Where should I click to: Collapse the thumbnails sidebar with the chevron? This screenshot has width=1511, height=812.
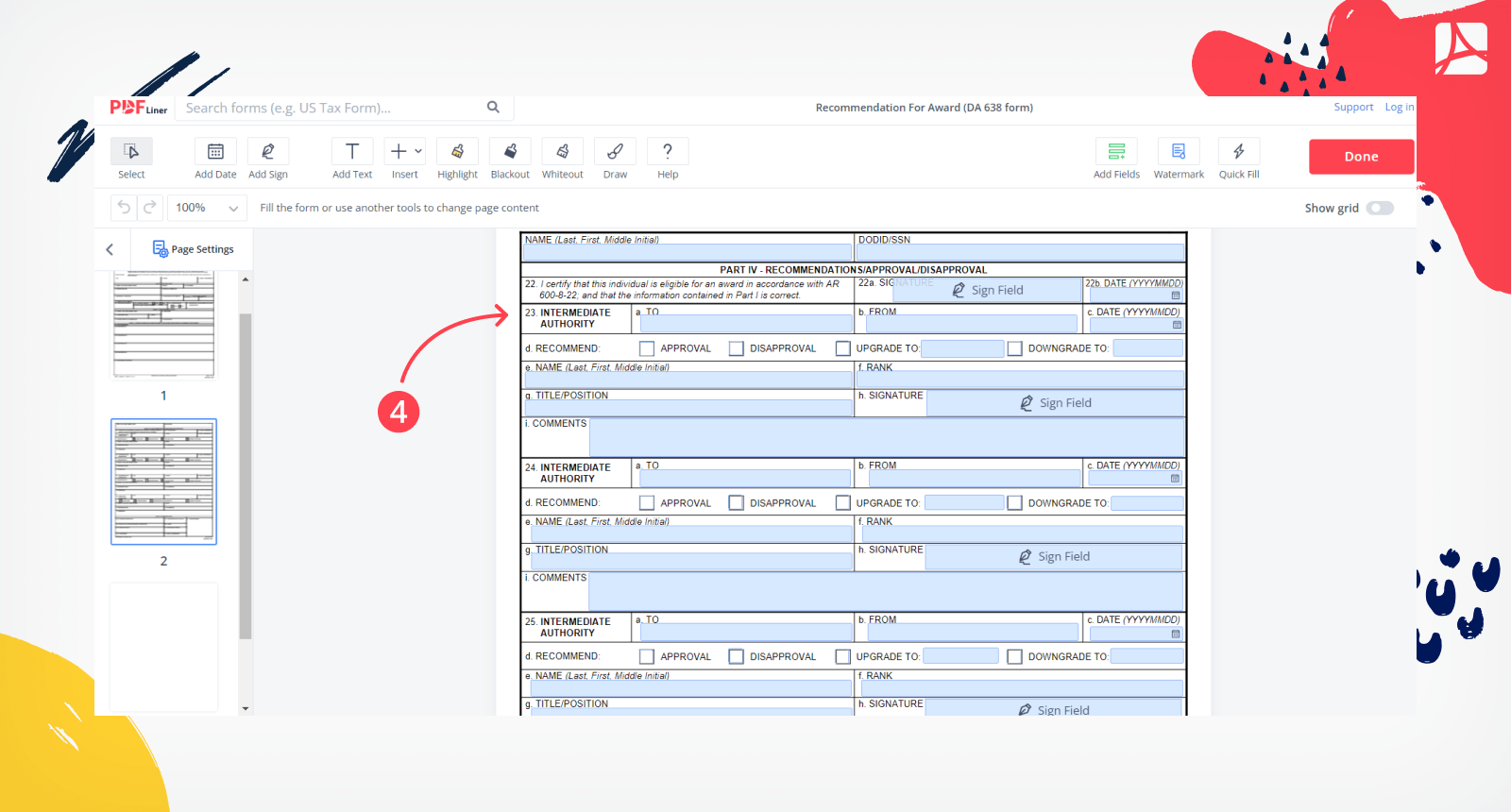pyautogui.click(x=110, y=249)
